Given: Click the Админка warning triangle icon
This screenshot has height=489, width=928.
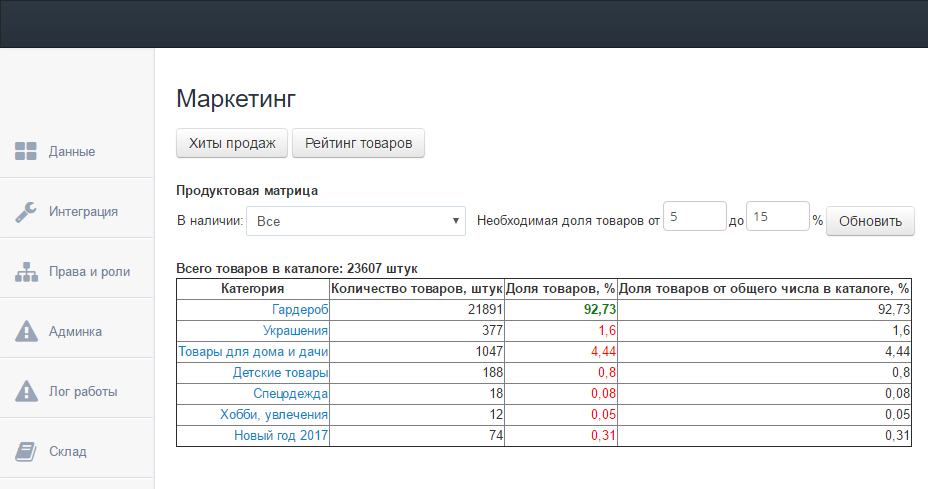Looking at the screenshot, I should click(x=26, y=331).
